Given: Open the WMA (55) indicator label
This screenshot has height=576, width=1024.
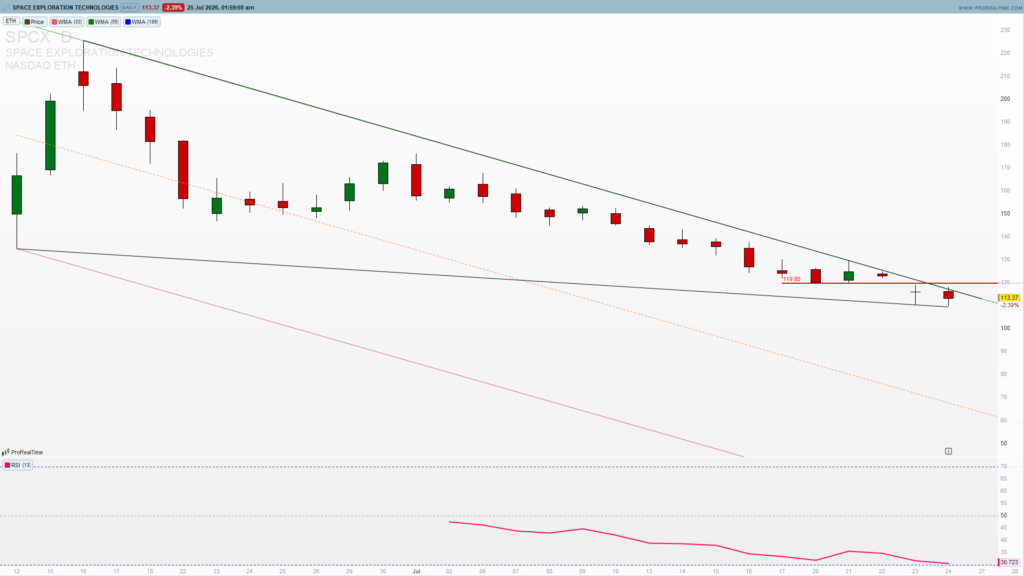Looking at the screenshot, I should pyautogui.click(x=103, y=22).
